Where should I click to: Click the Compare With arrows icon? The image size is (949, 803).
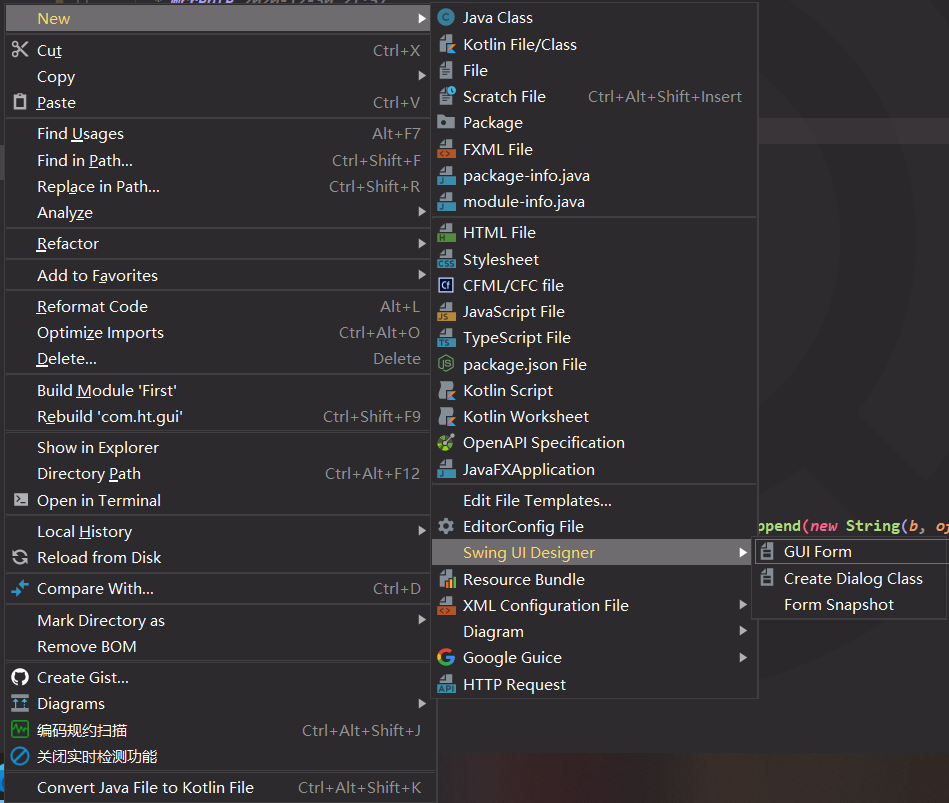(20, 588)
